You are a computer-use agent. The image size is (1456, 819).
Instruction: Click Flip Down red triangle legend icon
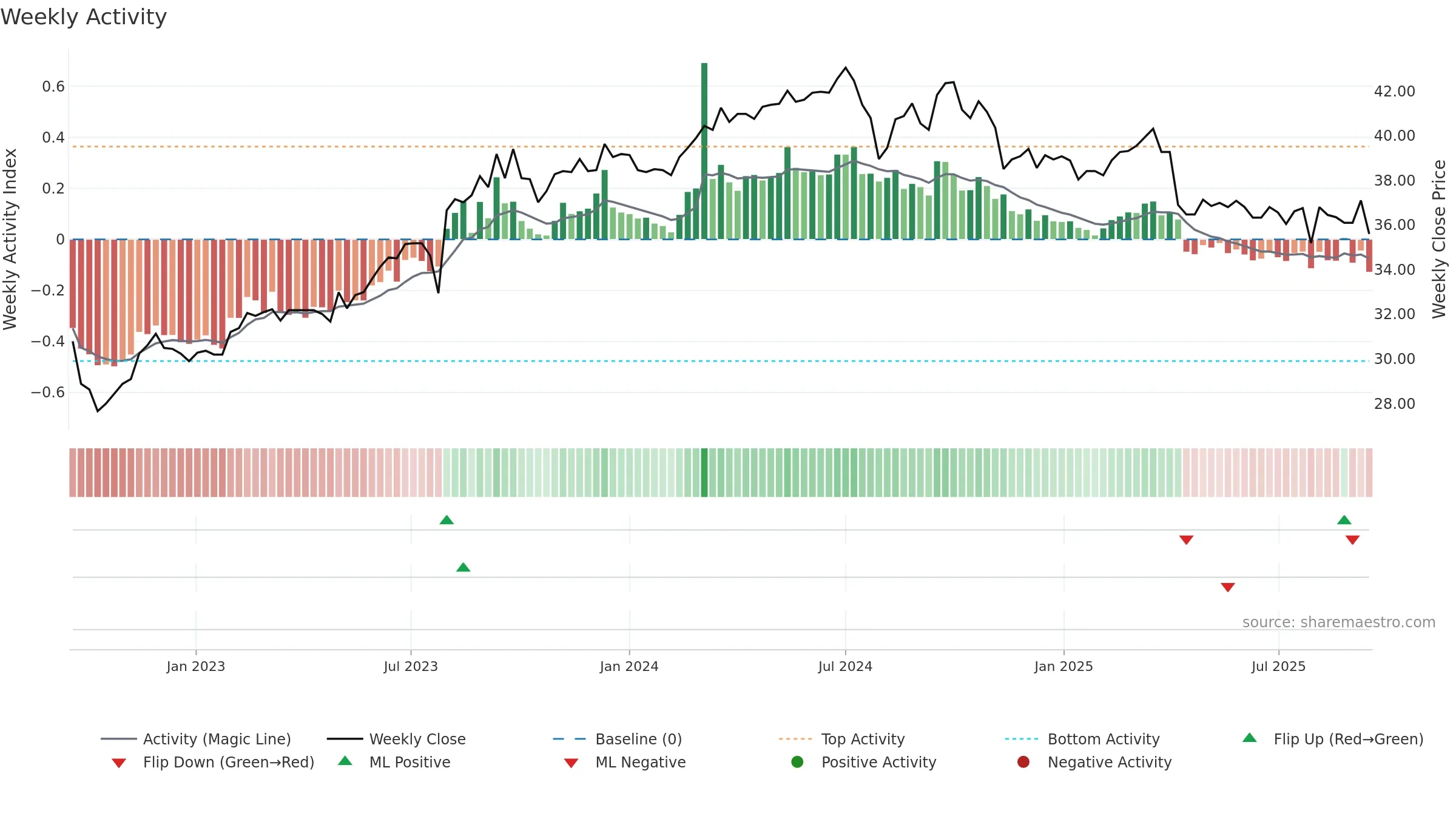(x=119, y=763)
